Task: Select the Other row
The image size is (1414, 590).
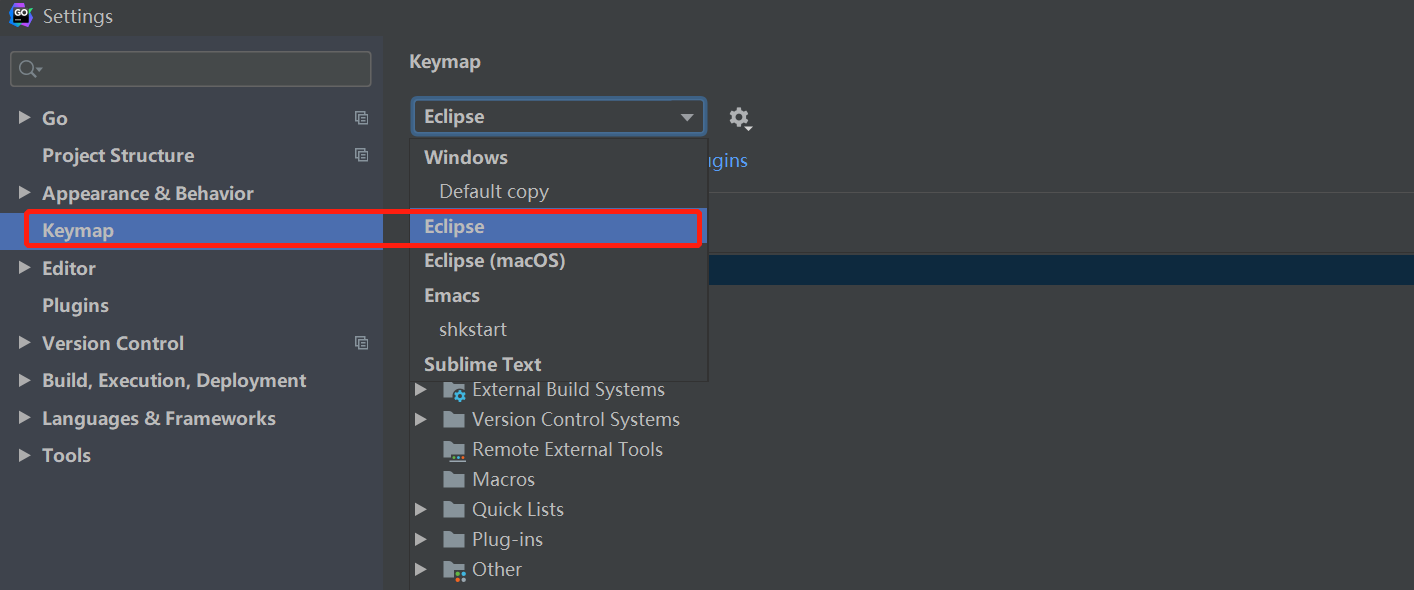Action: point(497,569)
